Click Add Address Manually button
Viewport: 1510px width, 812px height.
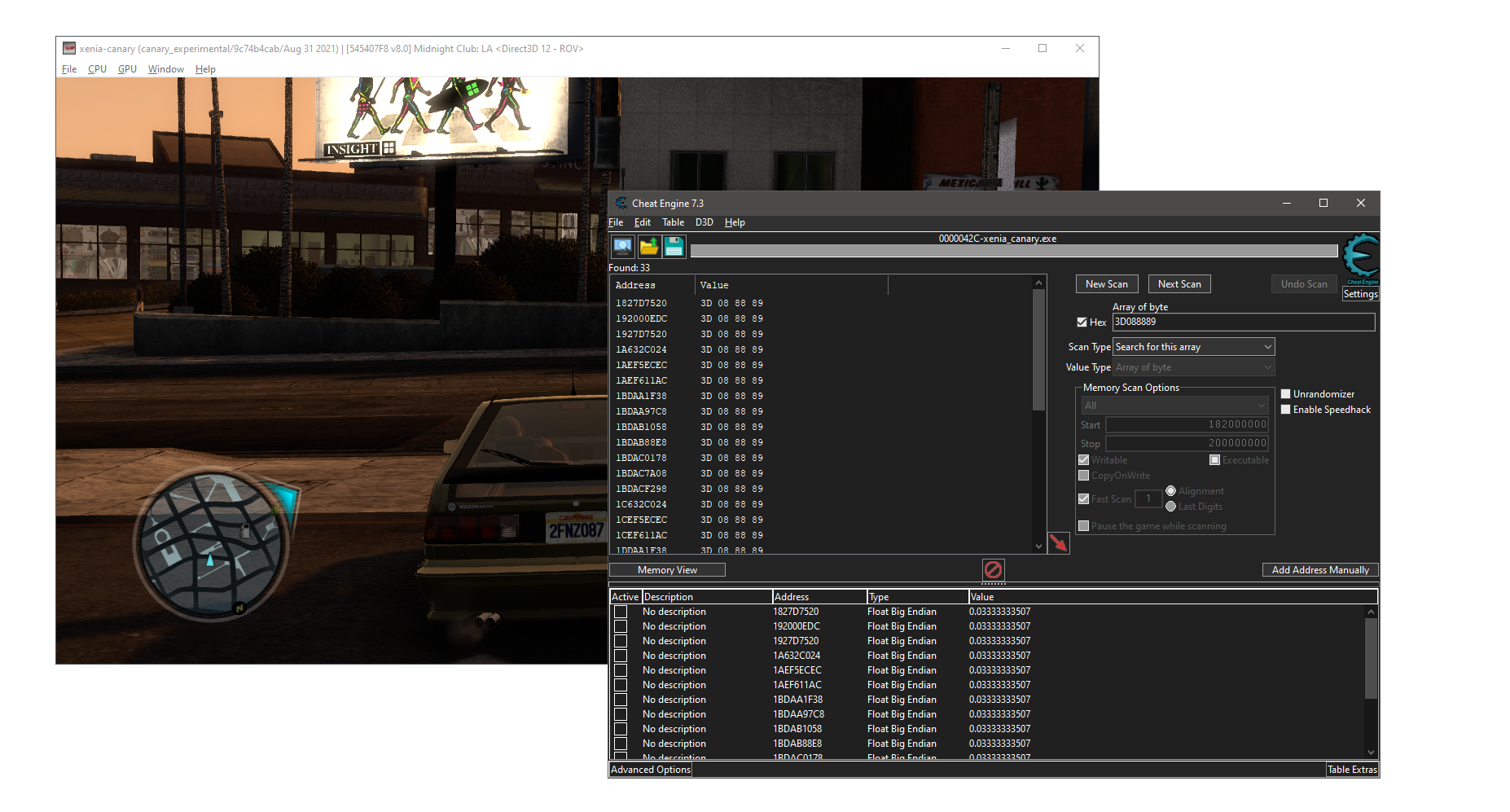tap(1320, 570)
